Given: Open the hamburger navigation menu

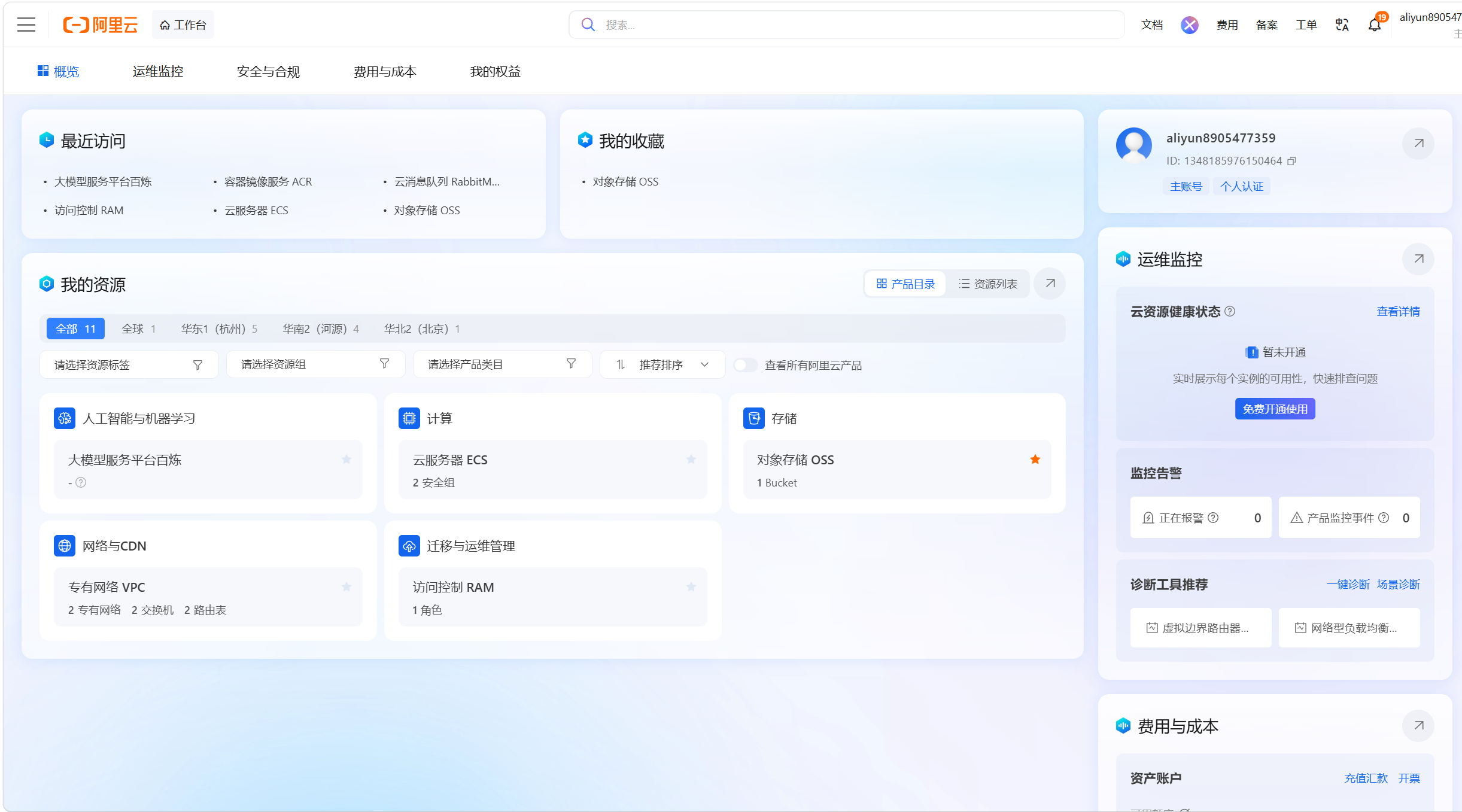Looking at the screenshot, I should click(26, 25).
